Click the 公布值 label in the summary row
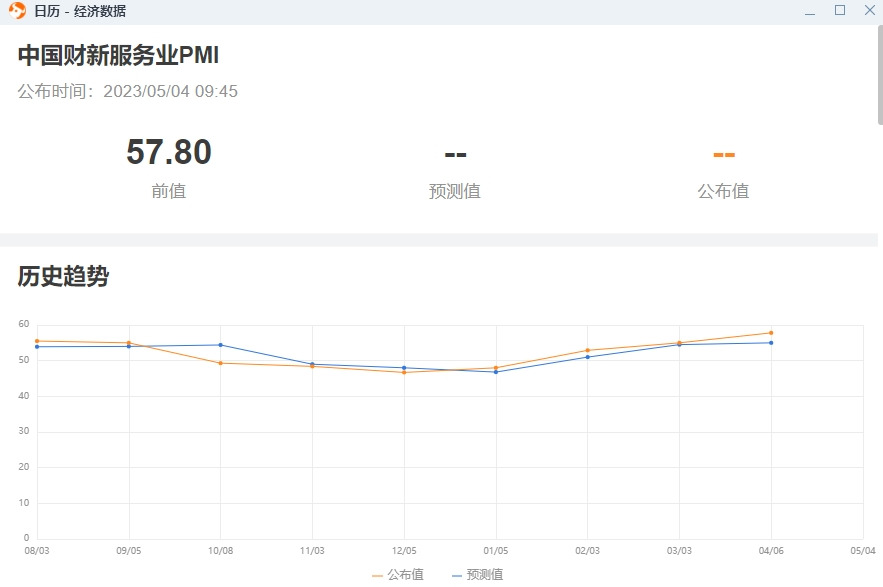This screenshot has width=883, height=587. 723,191
